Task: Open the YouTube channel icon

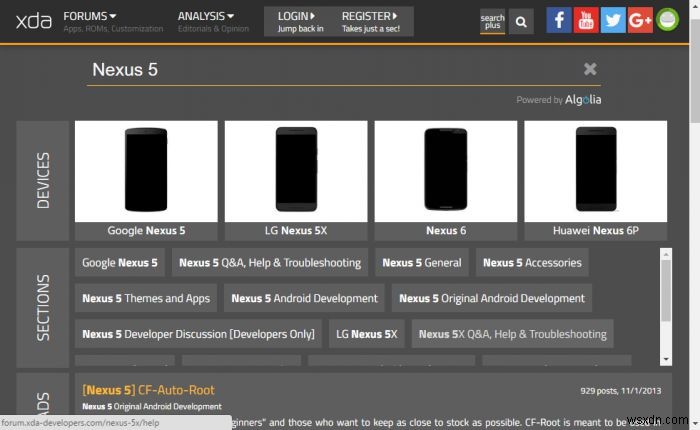Action: point(586,20)
